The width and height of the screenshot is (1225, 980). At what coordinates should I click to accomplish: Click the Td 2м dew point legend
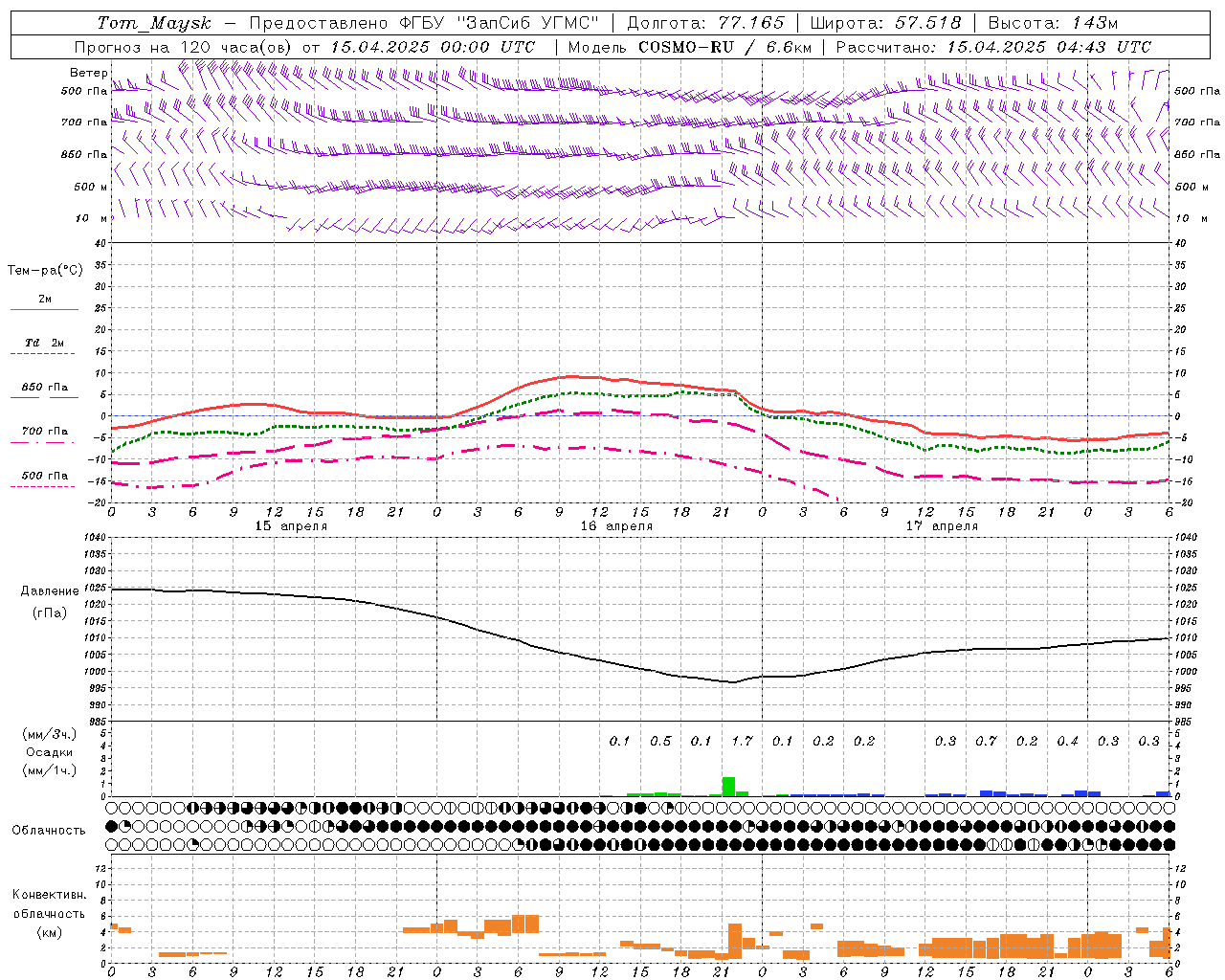coord(44,343)
